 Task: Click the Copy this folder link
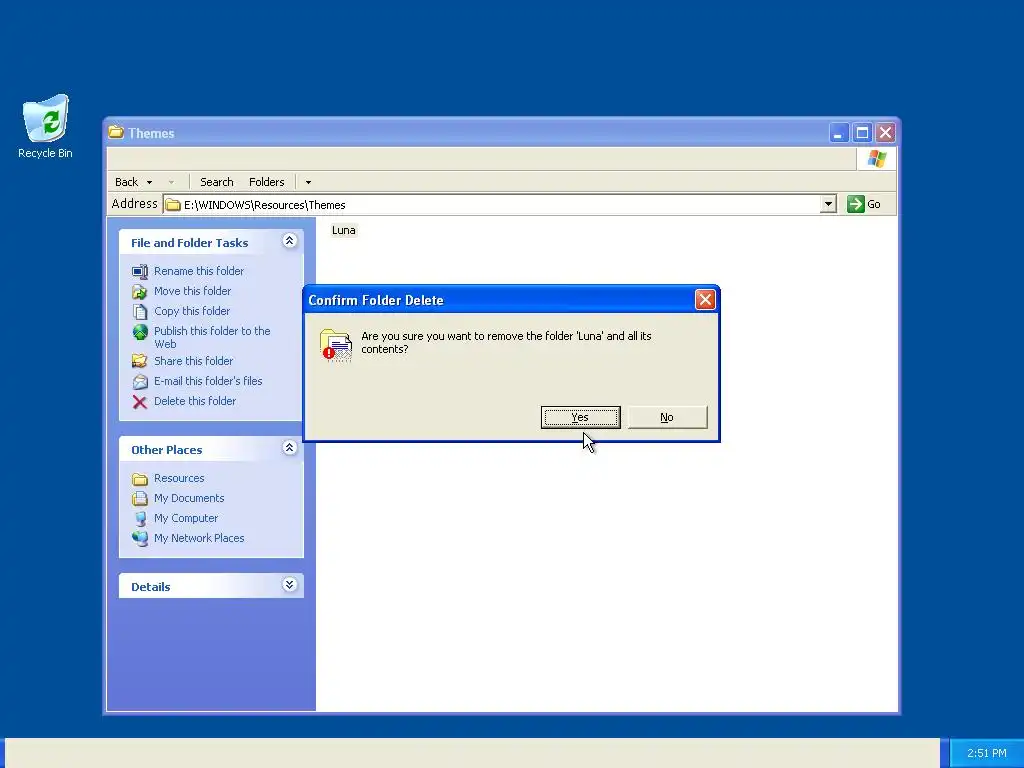(x=191, y=312)
